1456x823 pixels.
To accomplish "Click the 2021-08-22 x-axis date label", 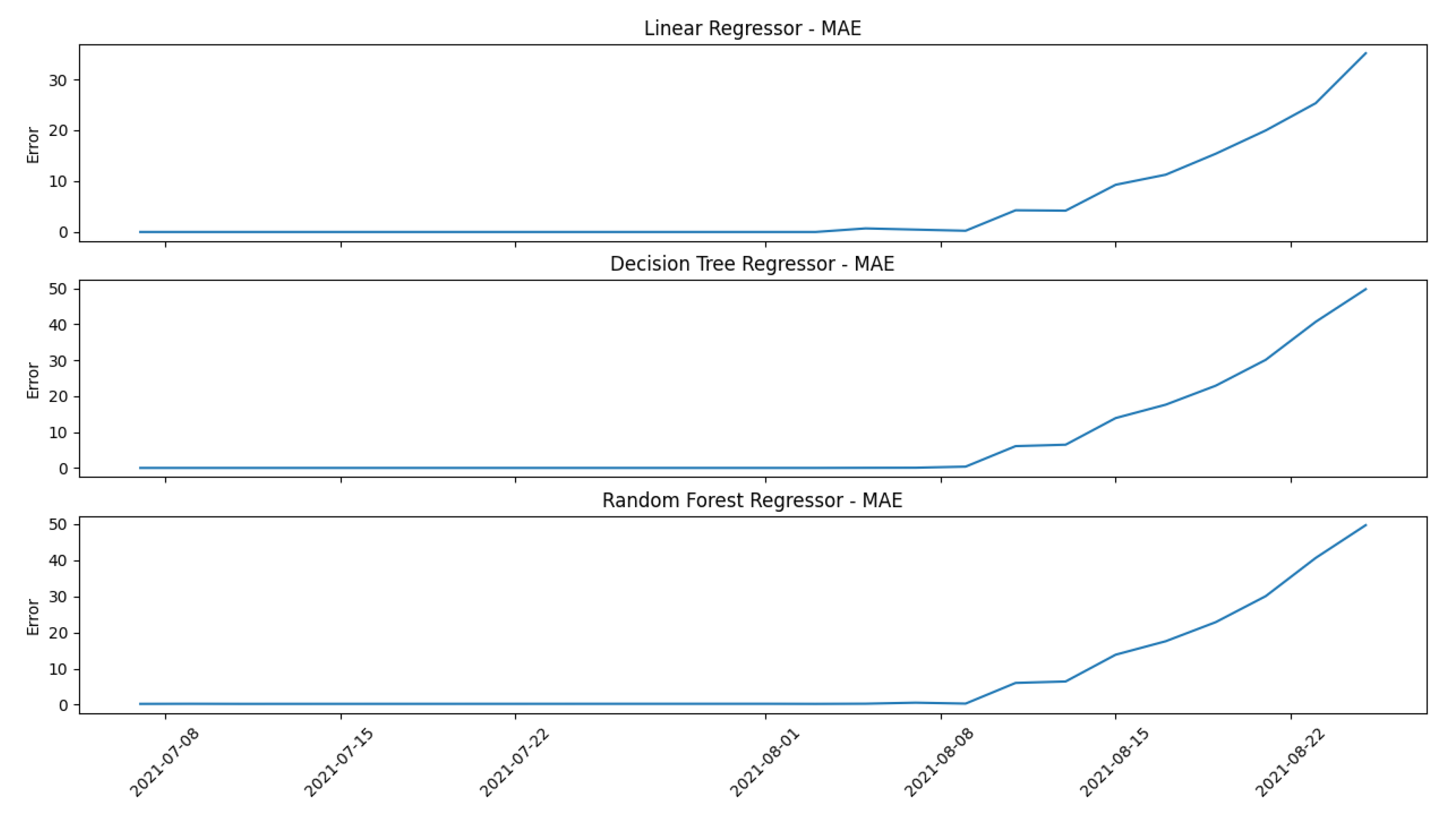I will coord(1290,763).
